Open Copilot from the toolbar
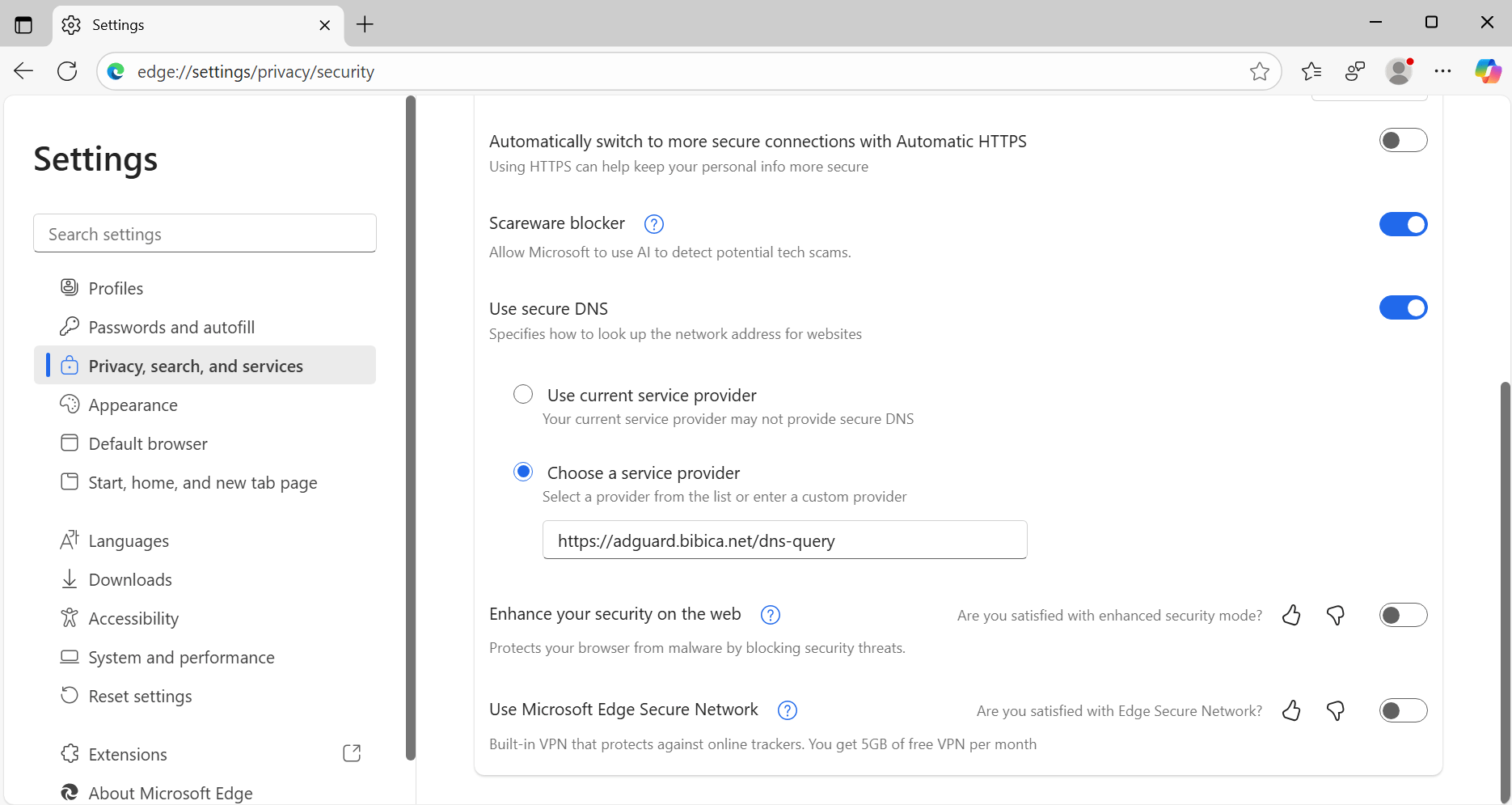 pyautogui.click(x=1487, y=71)
